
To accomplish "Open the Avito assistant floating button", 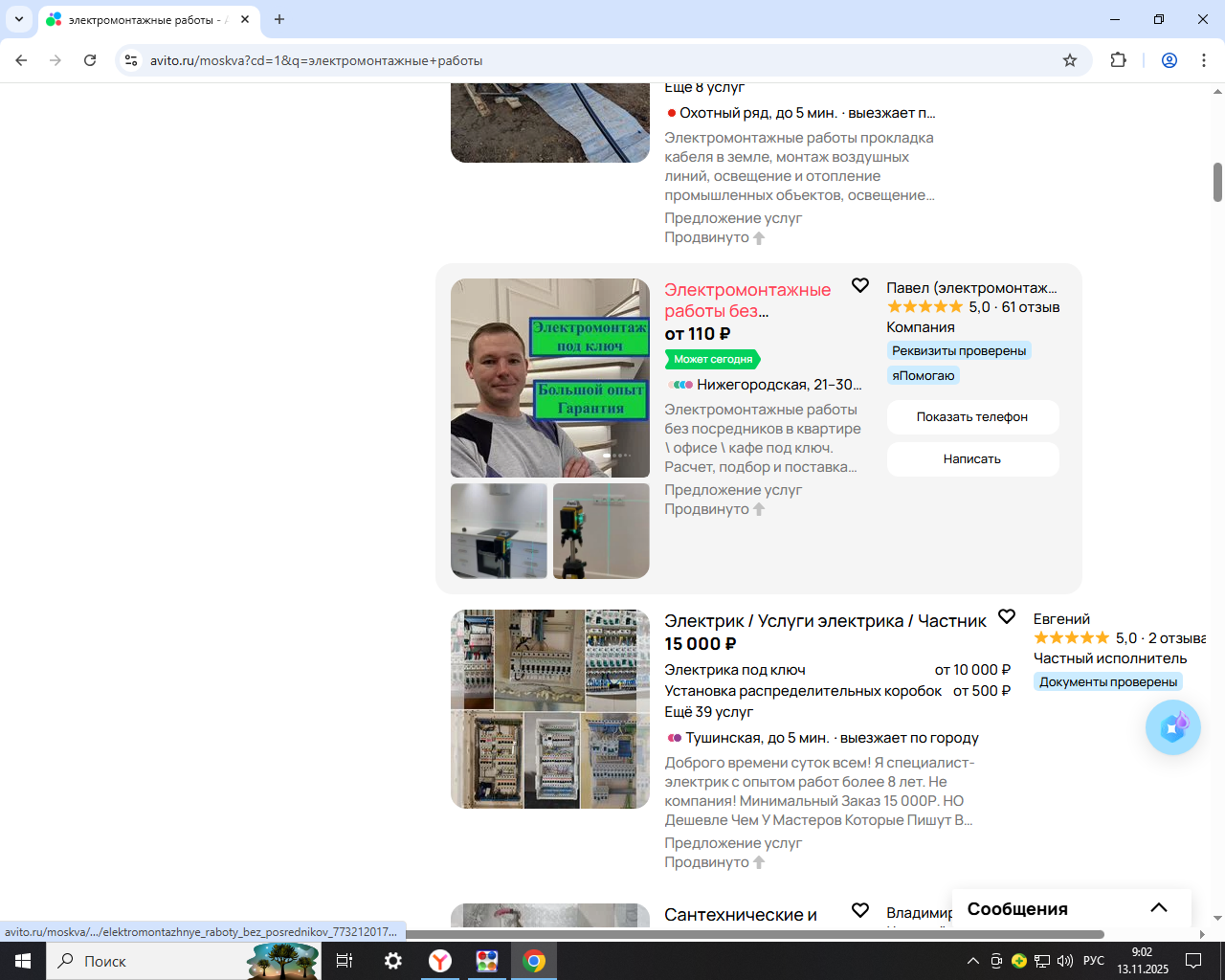I will [x=1173, y=727].
